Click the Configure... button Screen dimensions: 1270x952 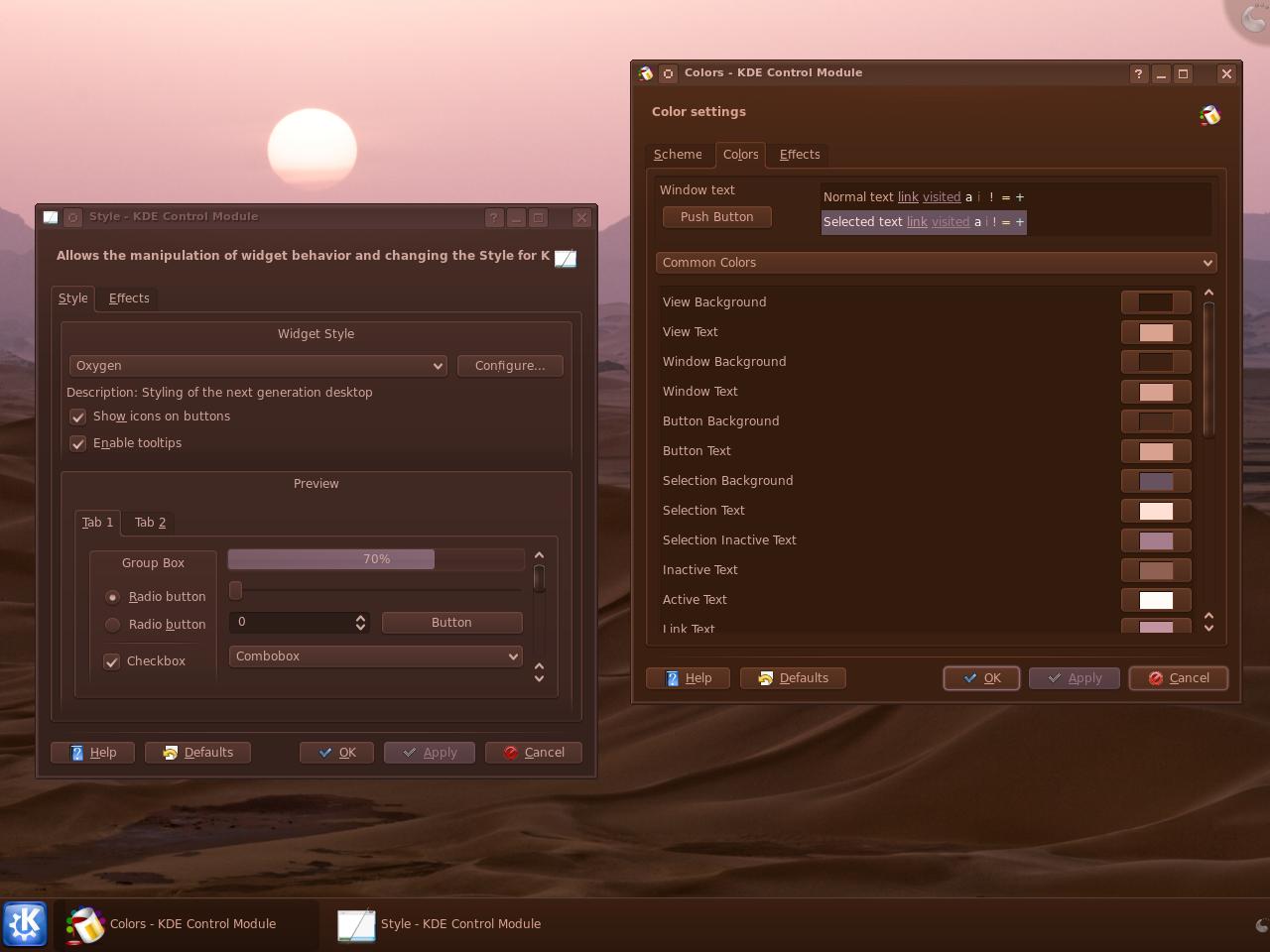coord(510,366)
